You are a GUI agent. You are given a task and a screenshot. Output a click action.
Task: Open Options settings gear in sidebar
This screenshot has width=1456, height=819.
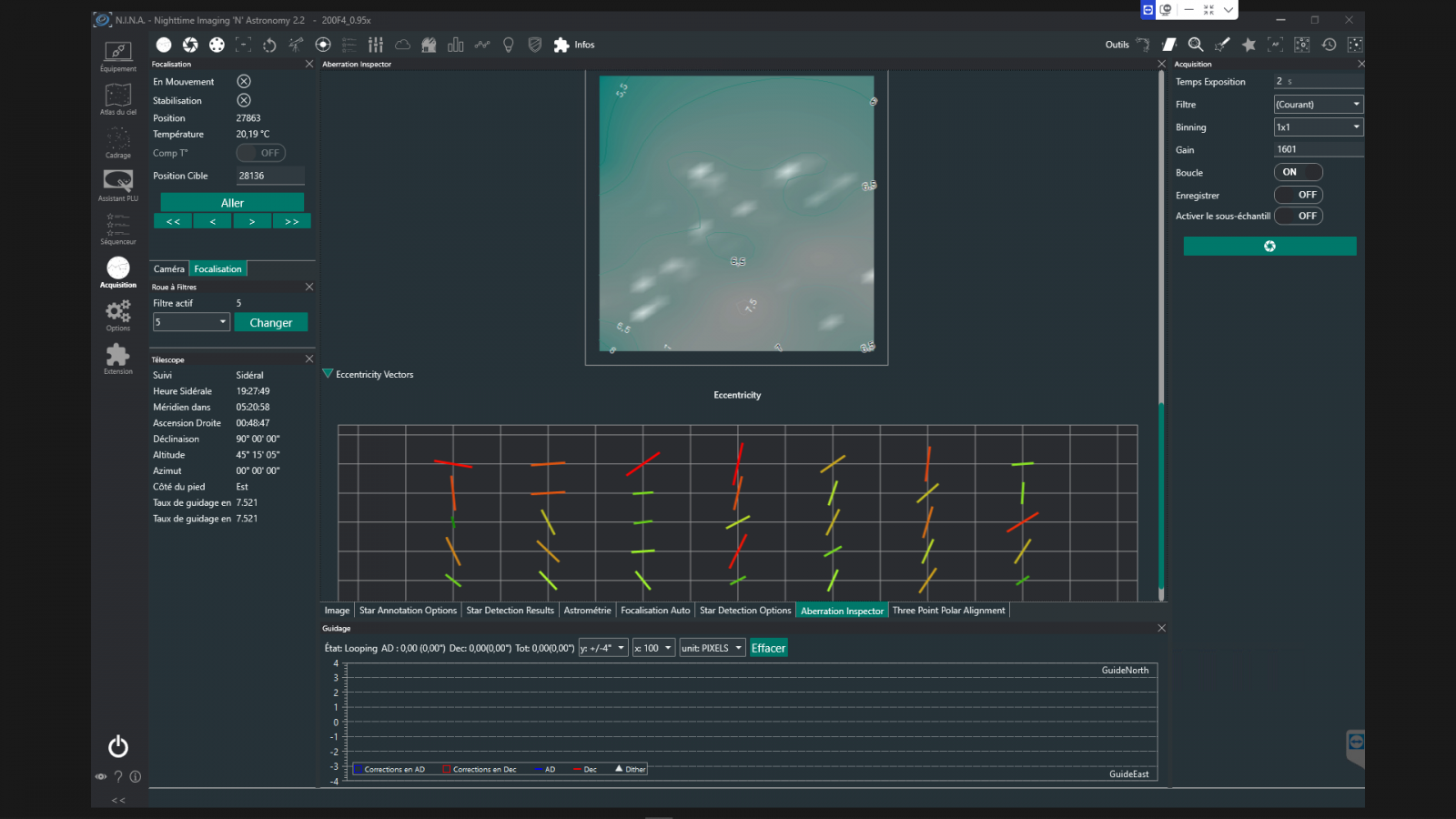(x=118, y=316)
